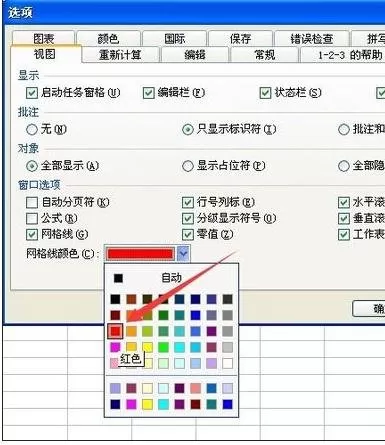Pick the cyan swatch in the bottom palette row
This screenshot has height=445, width=385.
coord(163,404)
